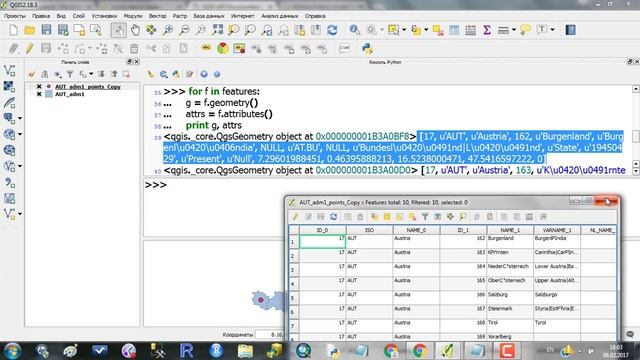Expand Select by Expression dropdown arrow
Image resolution: width=640 pixels, height=360 pixels.
click(426, 30)
